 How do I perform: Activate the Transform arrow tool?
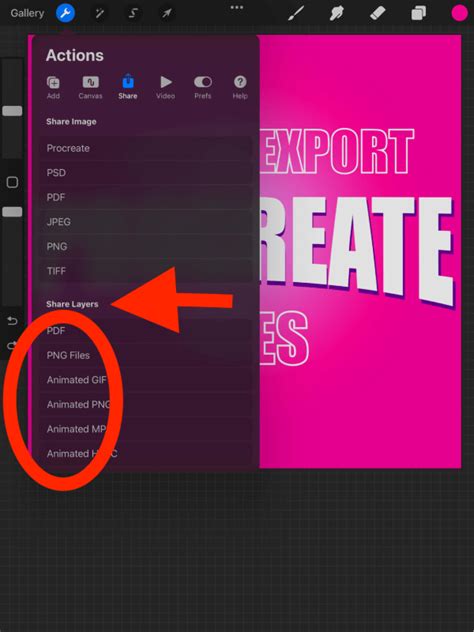(x=166, y=14)
